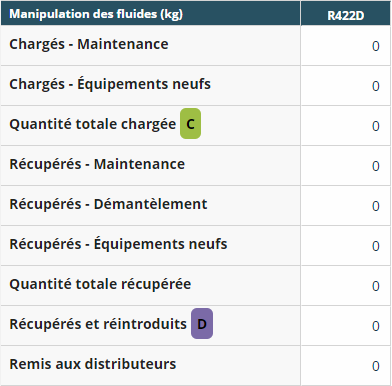The height and width of the screenshot is (386, 392).
Task: Select Récupérés - Équipements neufs label
Action: click(118, 244)
